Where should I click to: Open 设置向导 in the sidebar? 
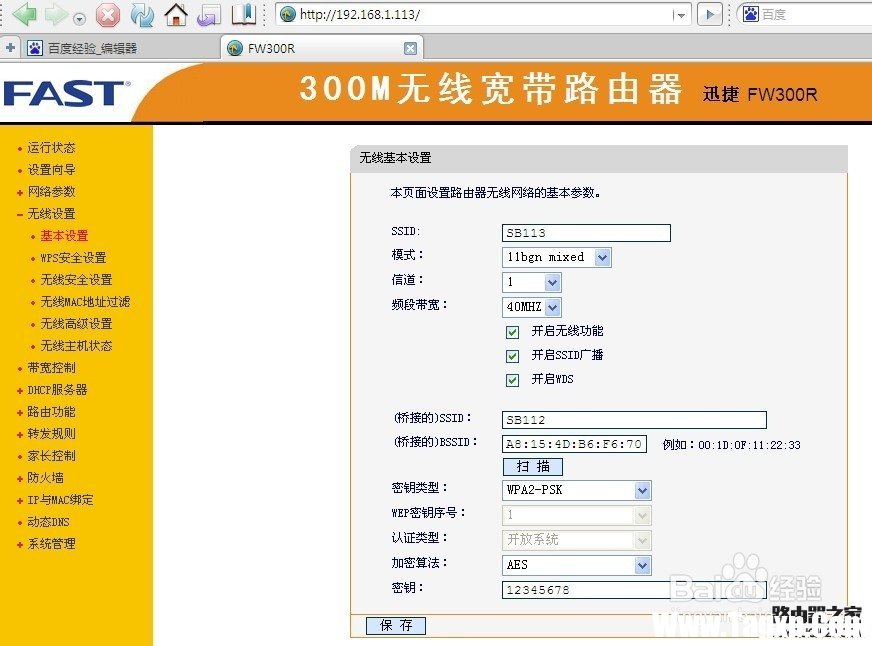51,170
